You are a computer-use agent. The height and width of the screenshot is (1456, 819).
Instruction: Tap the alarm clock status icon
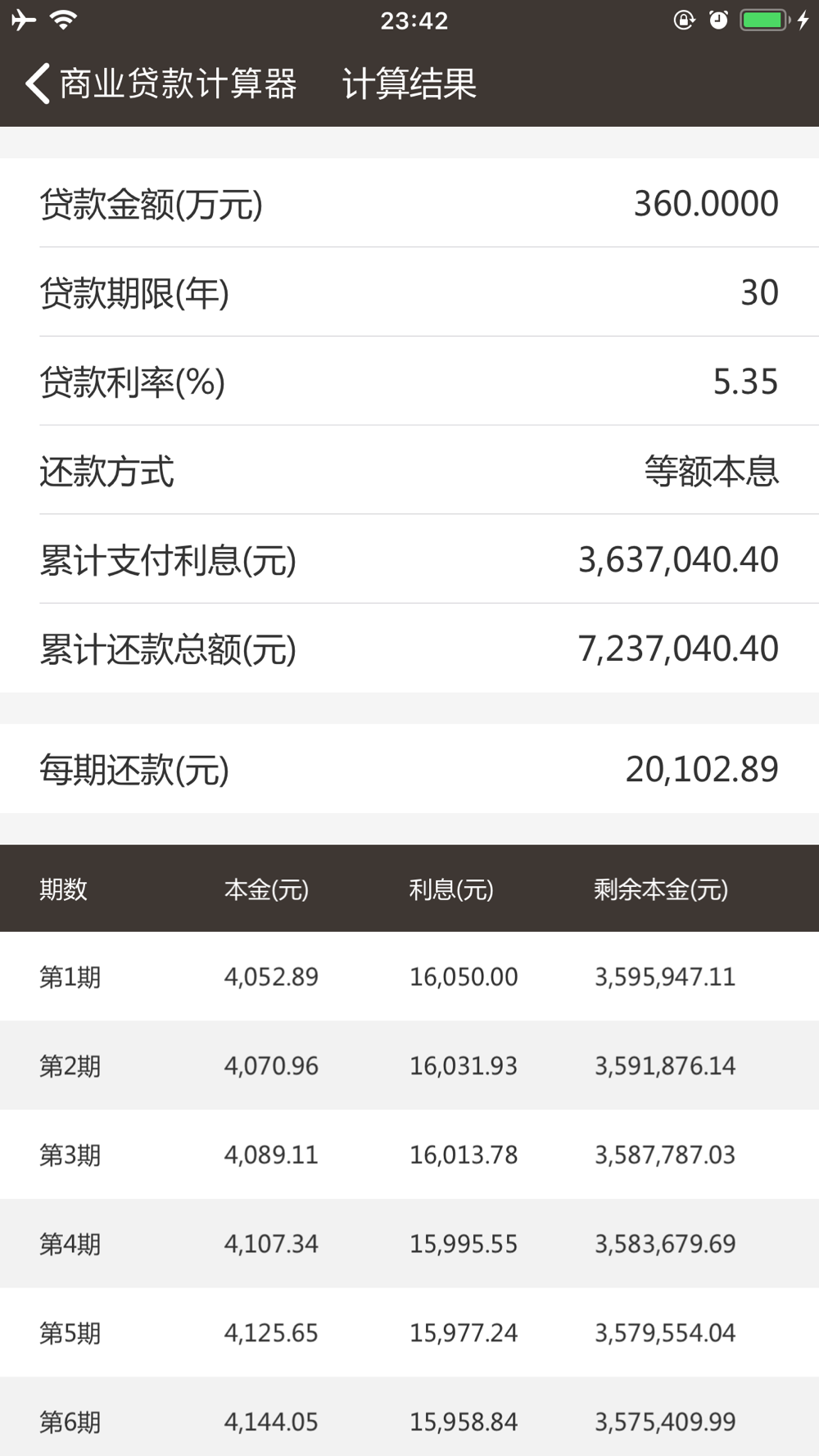click(718, 20)
